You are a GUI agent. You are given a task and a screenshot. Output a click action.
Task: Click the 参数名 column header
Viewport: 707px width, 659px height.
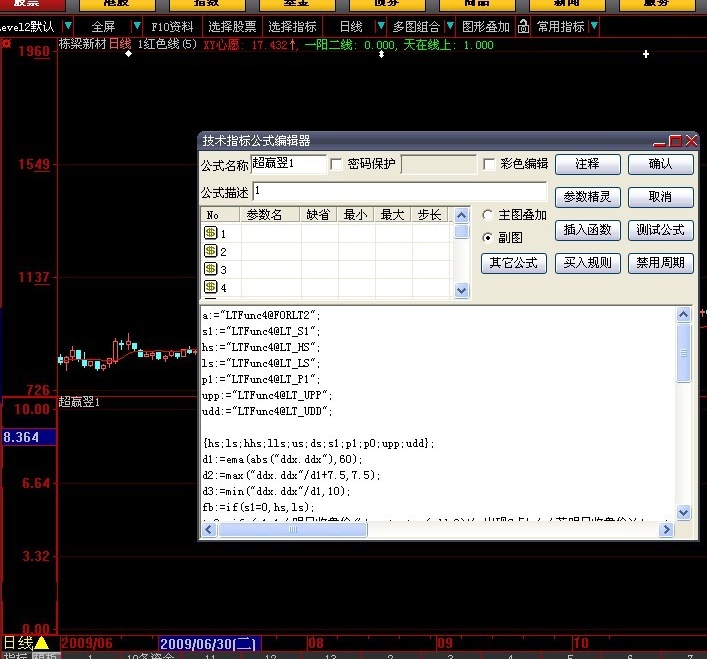pos(270,215)
